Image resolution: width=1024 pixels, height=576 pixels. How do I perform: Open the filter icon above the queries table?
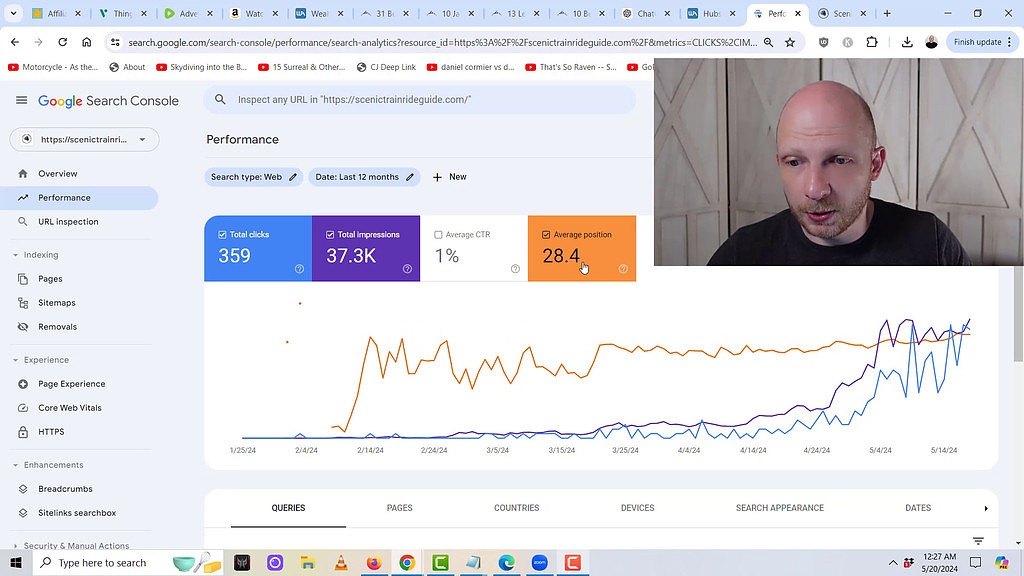tap(978, 540)
